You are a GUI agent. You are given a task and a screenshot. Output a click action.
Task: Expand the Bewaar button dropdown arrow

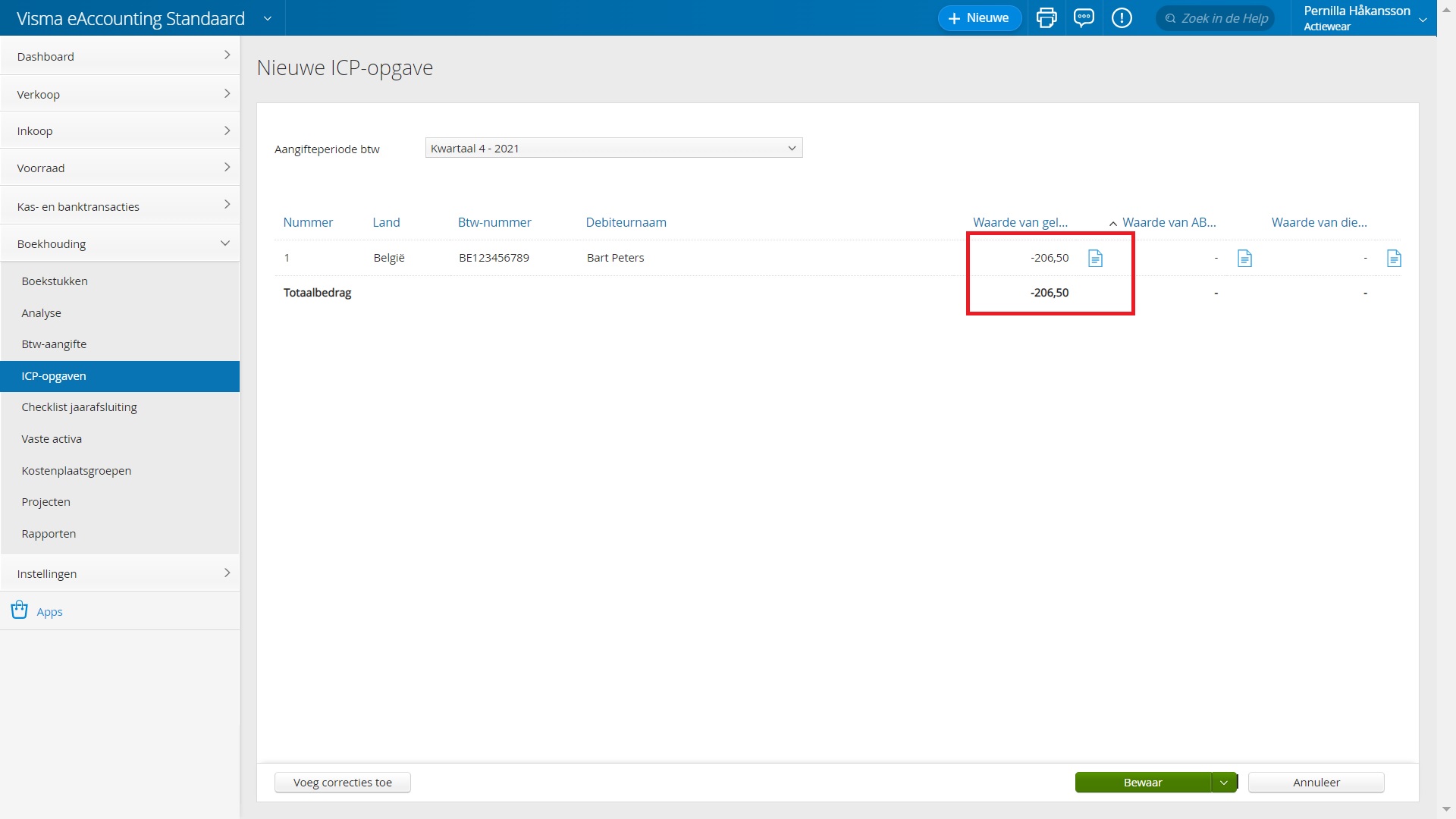[x=1223, y=783]
